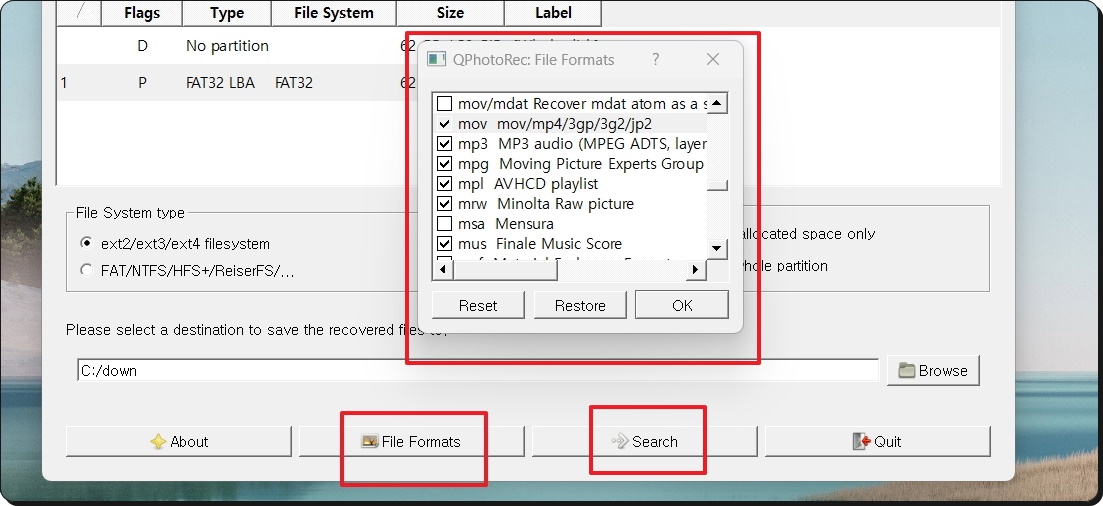Click the format list scroll-up arrow
Viewport: 1103px width, 506px height.
coord(717,104)
